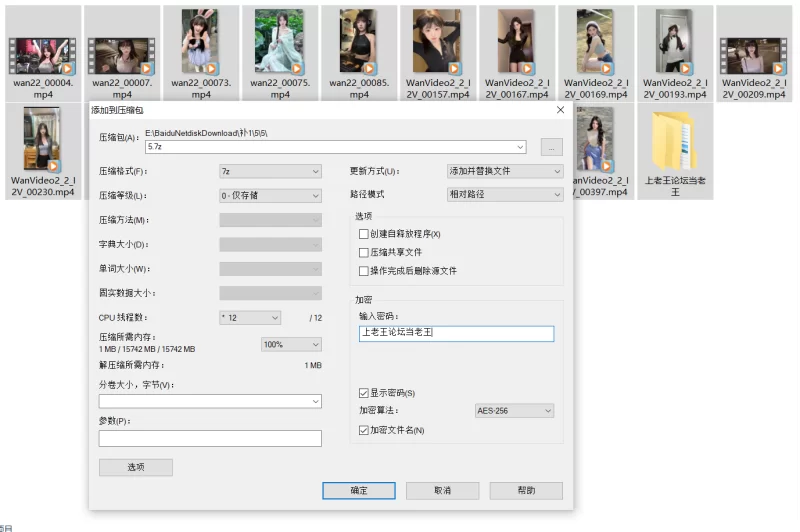The height and width of the screenshot is (532, 800).
Task: Open the 路径模式 相对路径 dropdown
Action: (x=505, y=194)
